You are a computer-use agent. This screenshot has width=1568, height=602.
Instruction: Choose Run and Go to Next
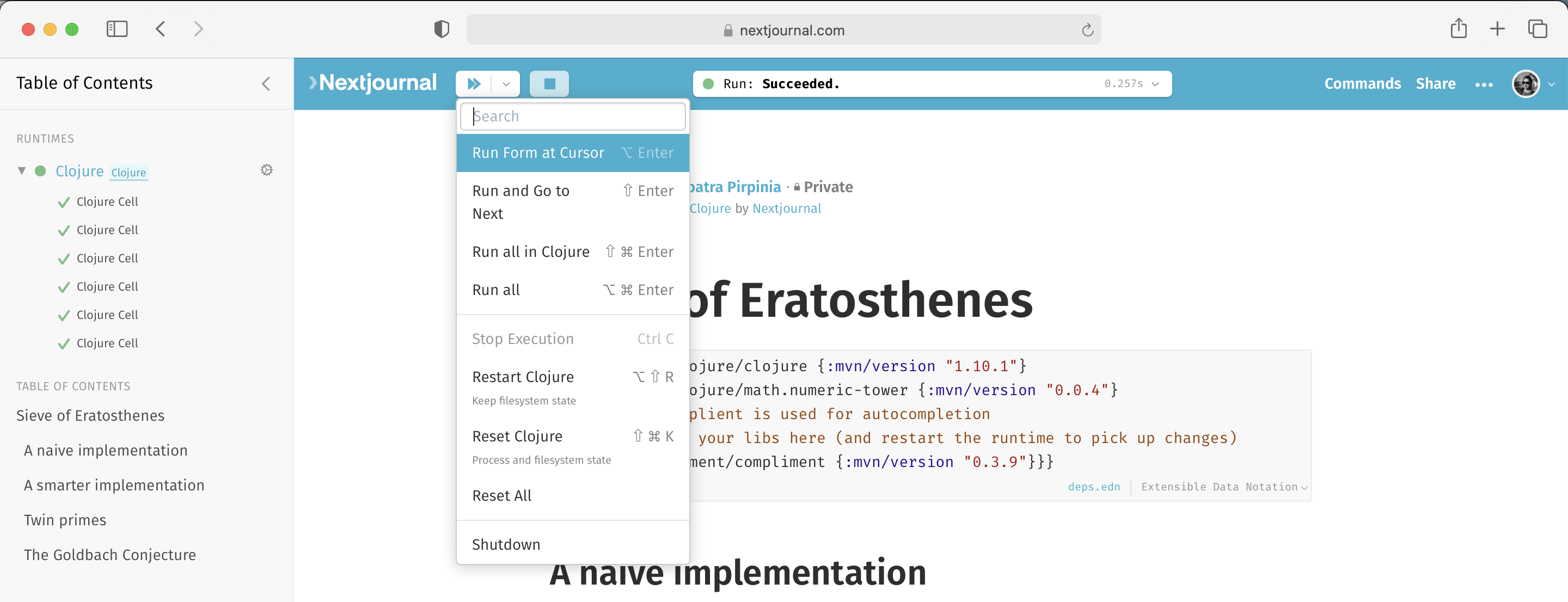573,202
